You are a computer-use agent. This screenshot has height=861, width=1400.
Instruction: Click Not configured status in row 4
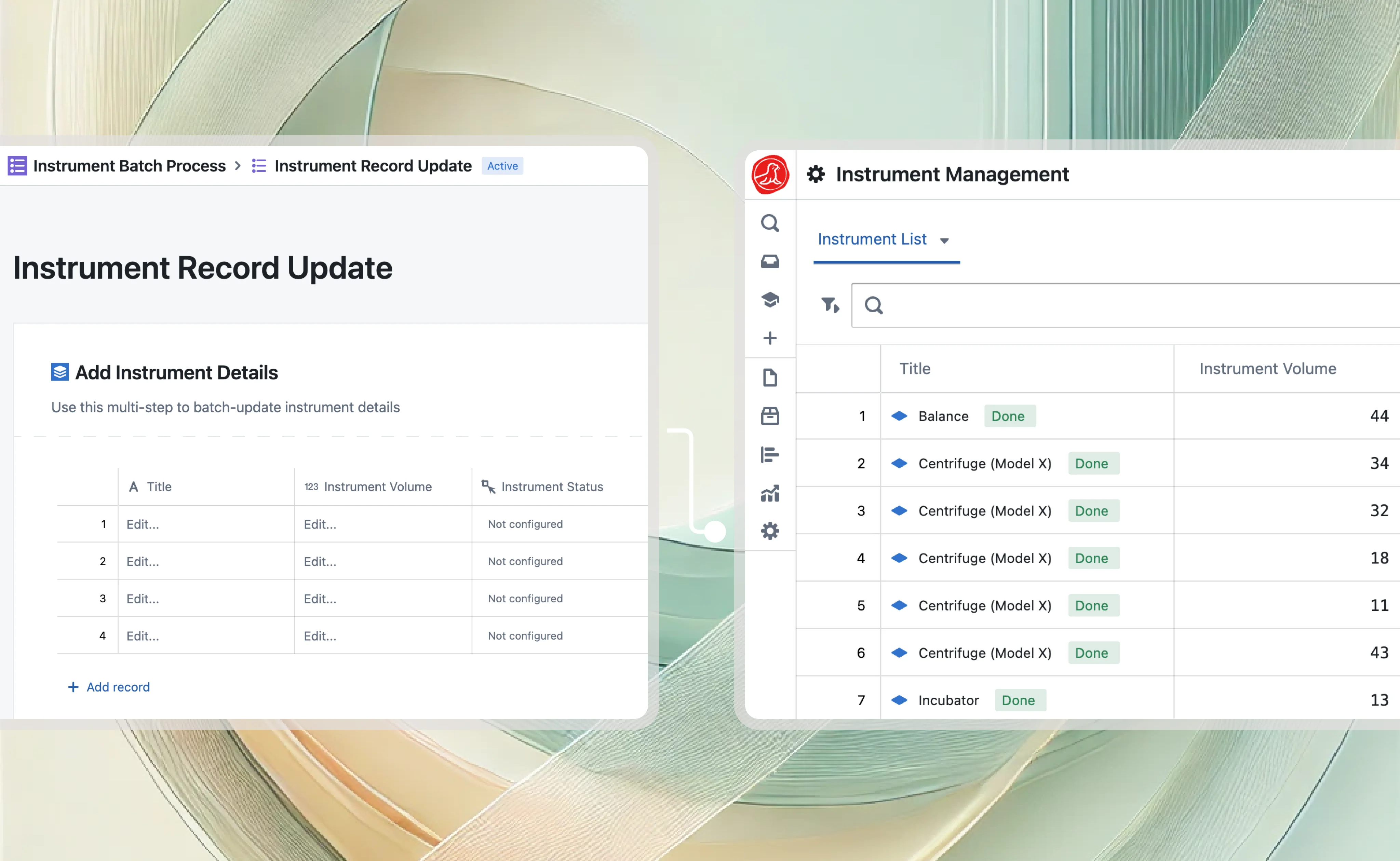(525, 635)
